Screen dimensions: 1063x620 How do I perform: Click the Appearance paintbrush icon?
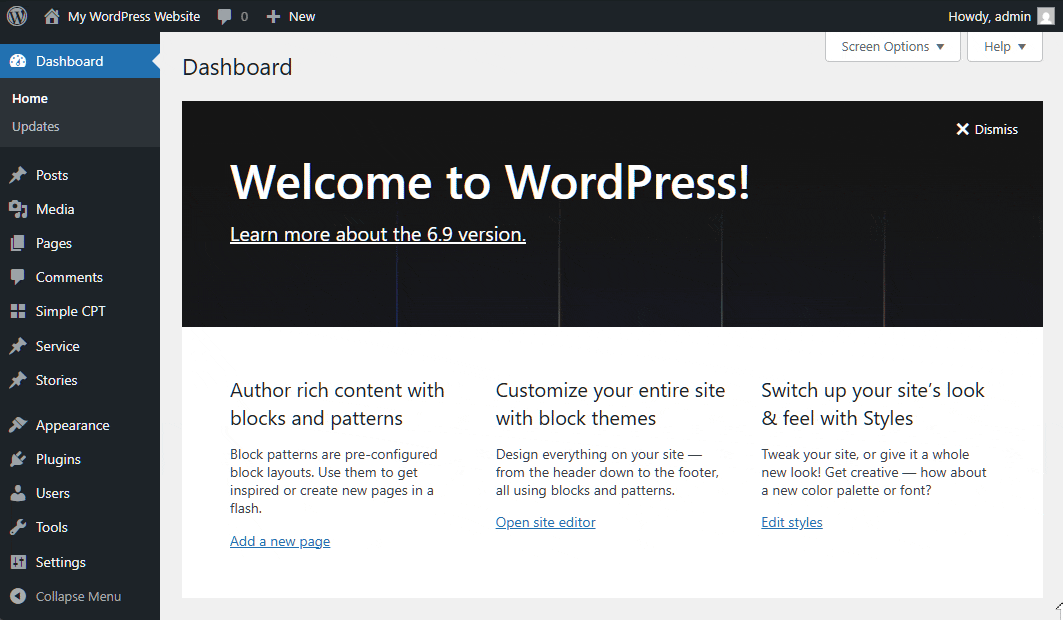point(18,425)
